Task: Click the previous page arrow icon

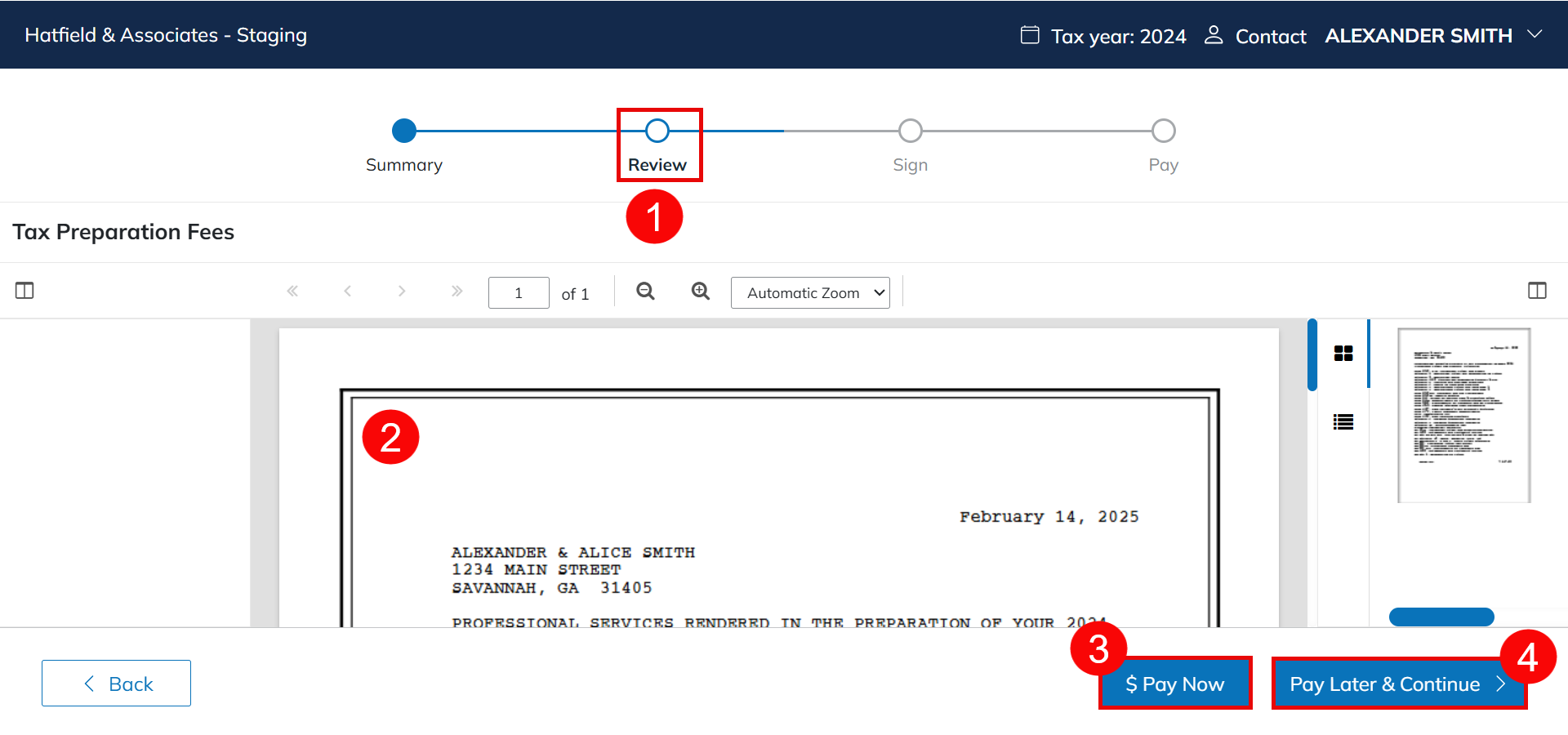Action: coord(348,291)
